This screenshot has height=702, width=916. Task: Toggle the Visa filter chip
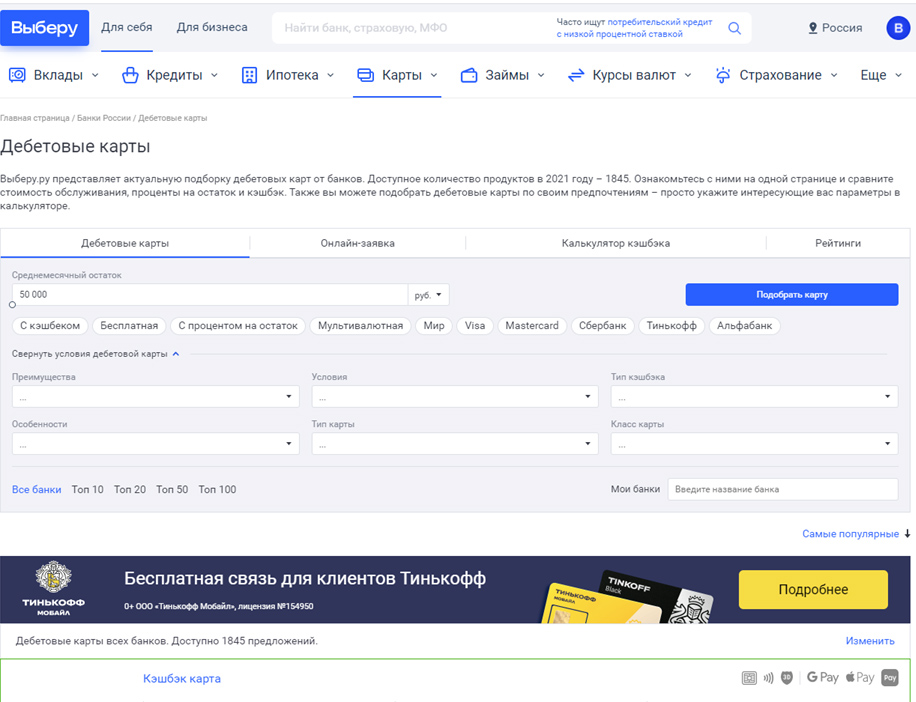pyautogui.click(x=475, y=326)
